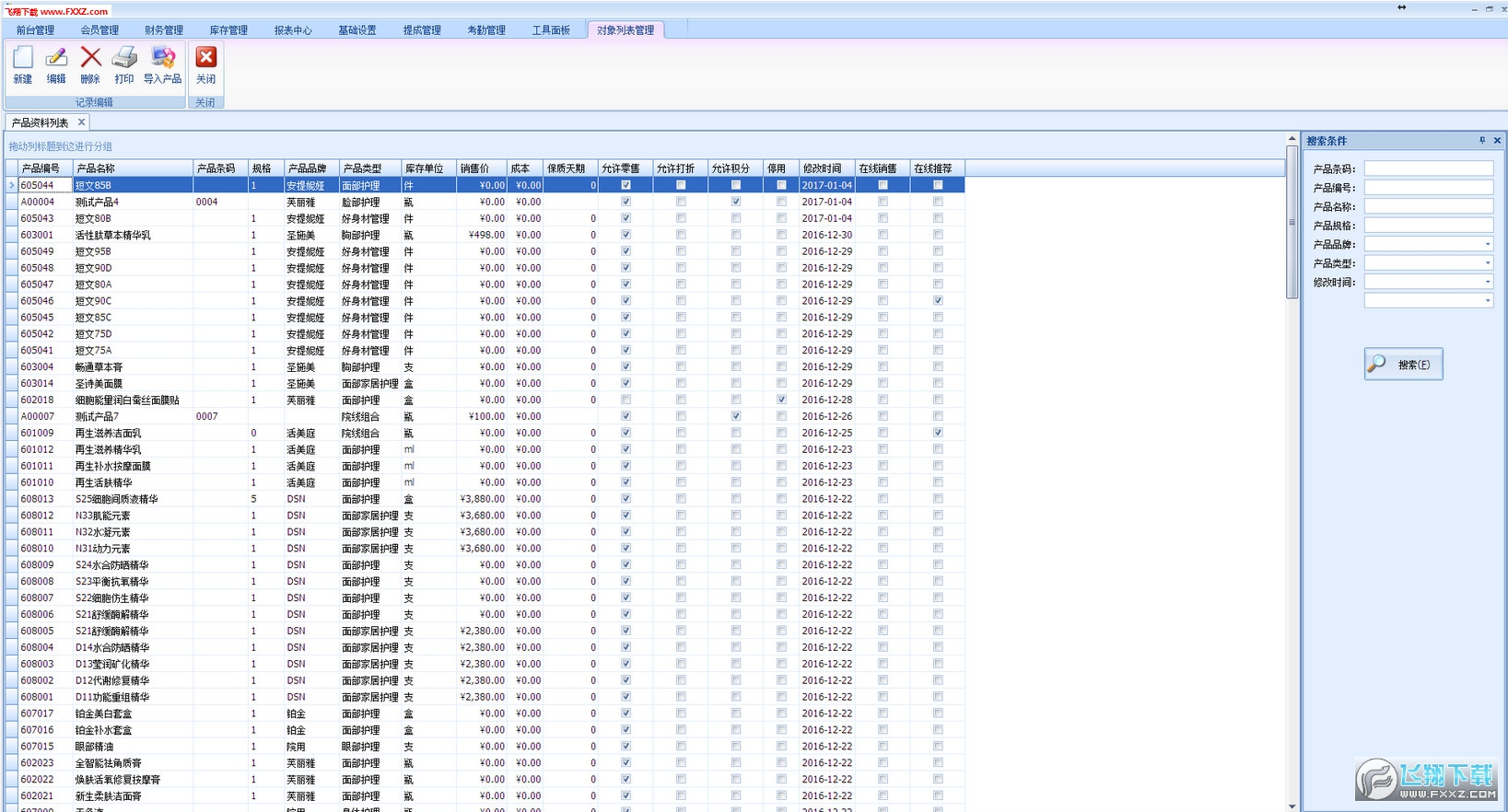Open the 库存管理 menu tab

point(228,30)
